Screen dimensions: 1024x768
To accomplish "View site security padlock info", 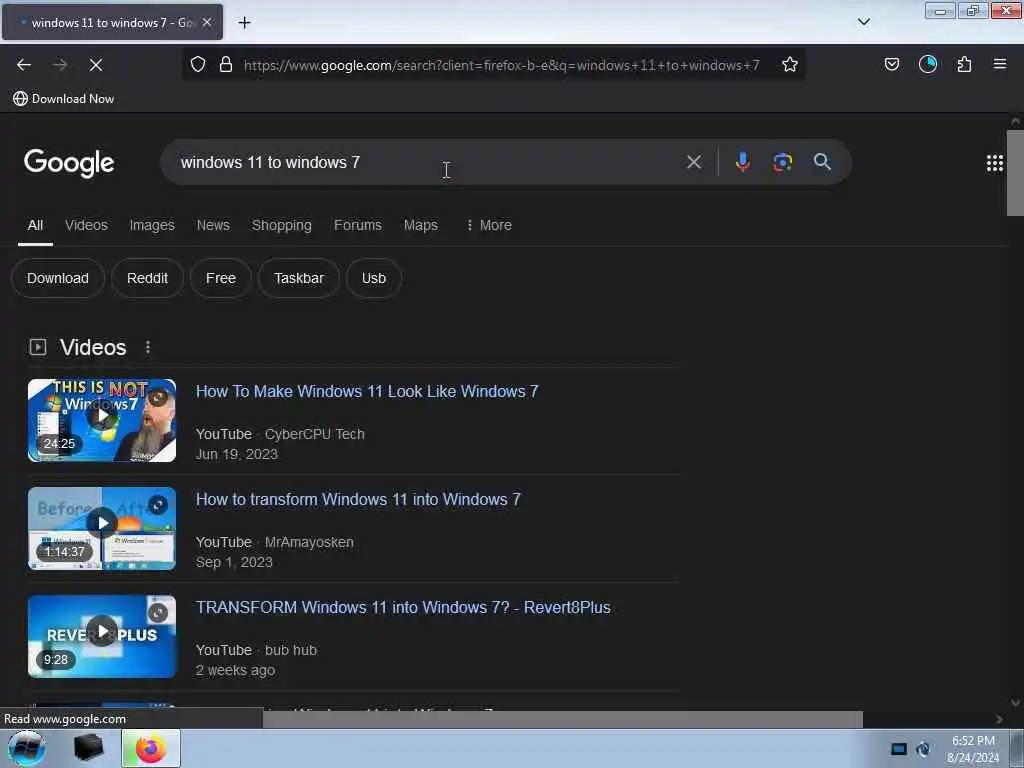I will (x=226, y=65).
